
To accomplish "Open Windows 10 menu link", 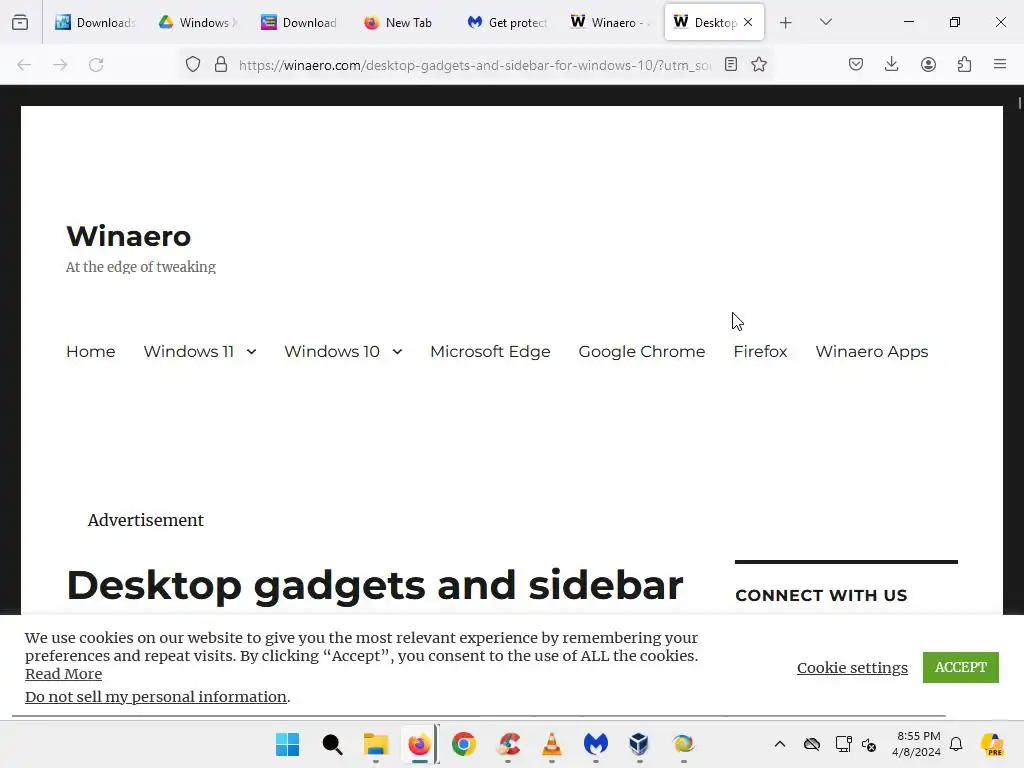I will pyautogui.click(x=332, y=351).
